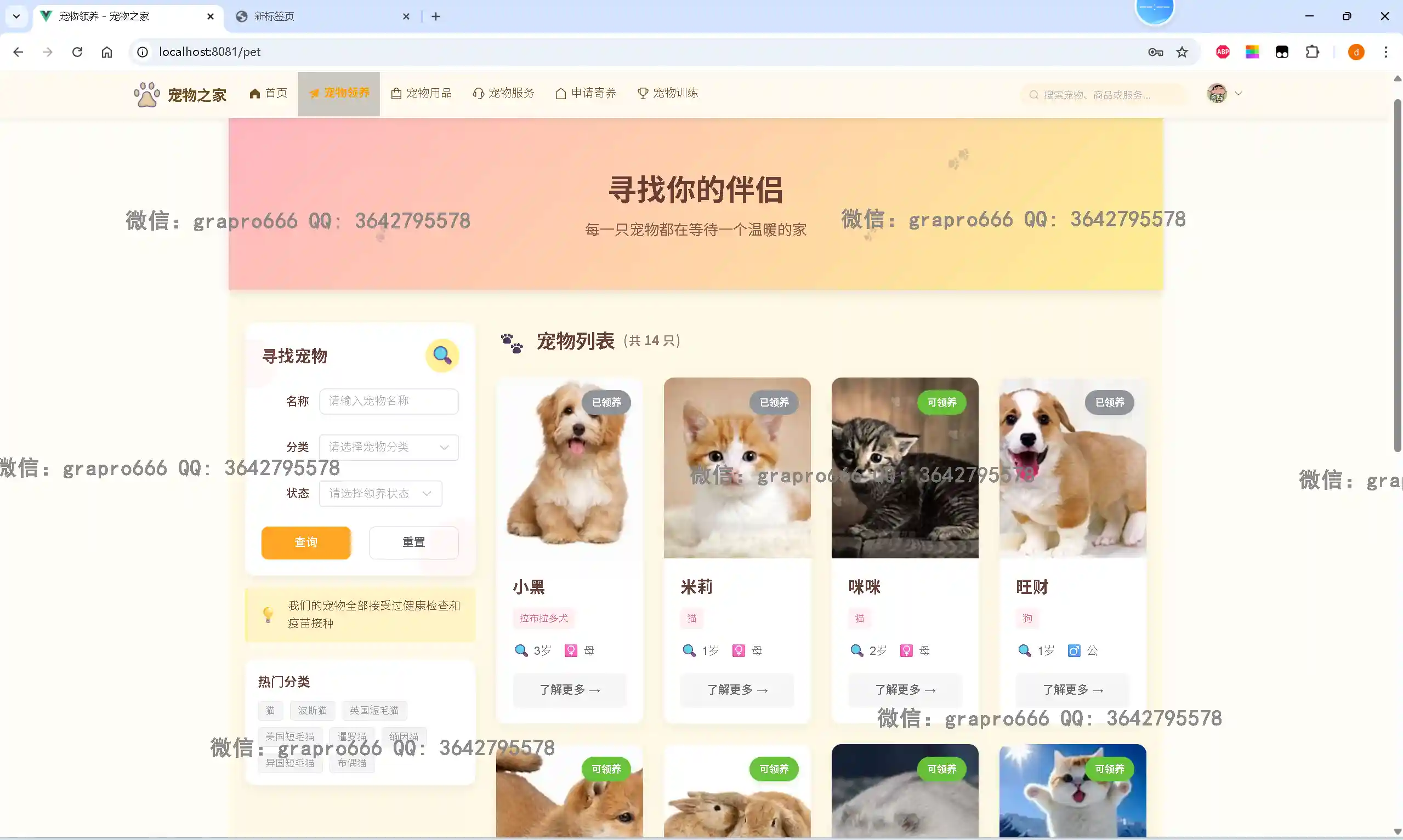
Task: Click the 请输入宠物名称 input field
Action: pos(388,401)
